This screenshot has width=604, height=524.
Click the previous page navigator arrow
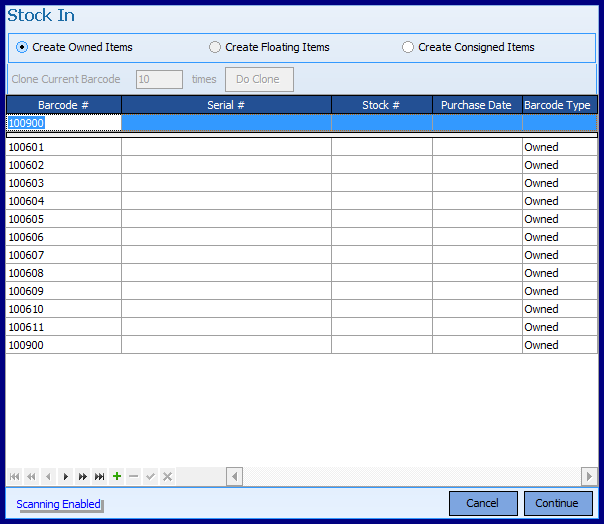point(31,477)
